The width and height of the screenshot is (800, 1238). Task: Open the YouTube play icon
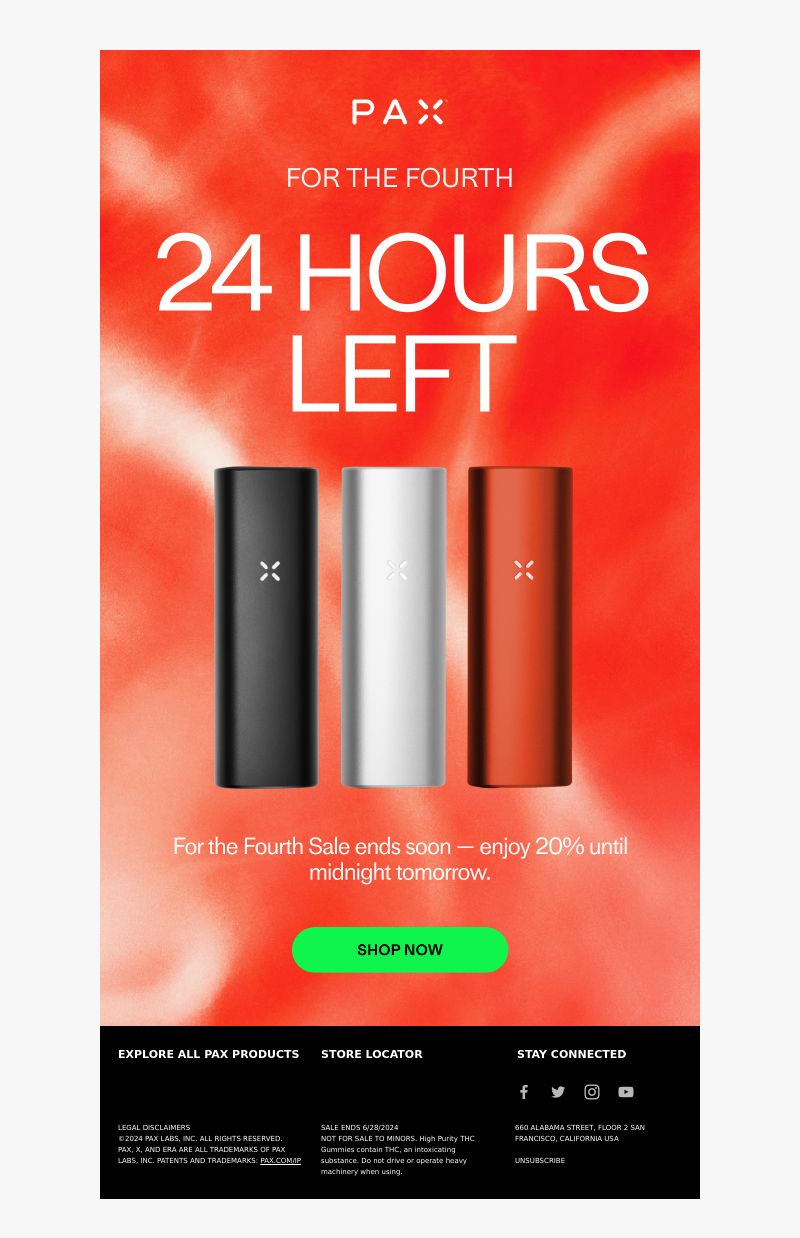coord(626,1092)
